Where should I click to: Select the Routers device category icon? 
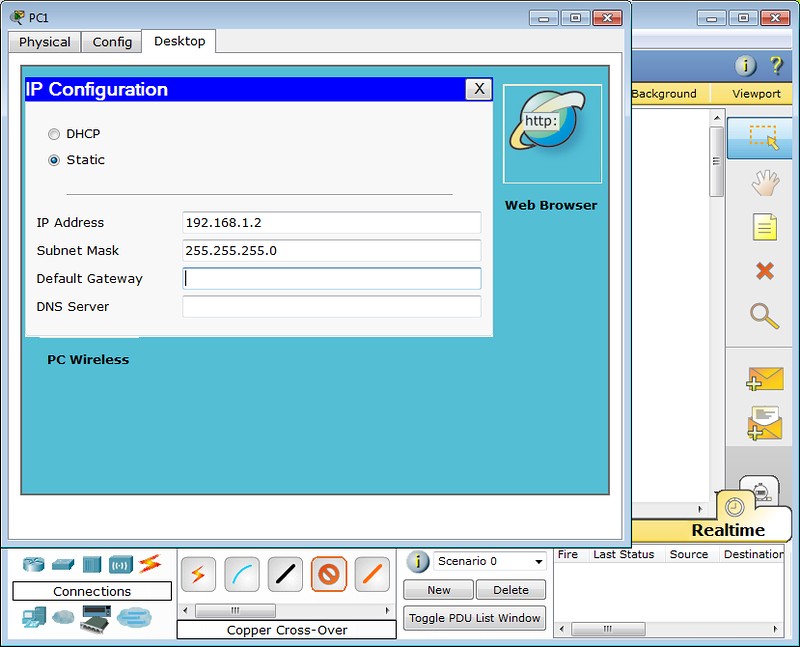tap(34, 564)
